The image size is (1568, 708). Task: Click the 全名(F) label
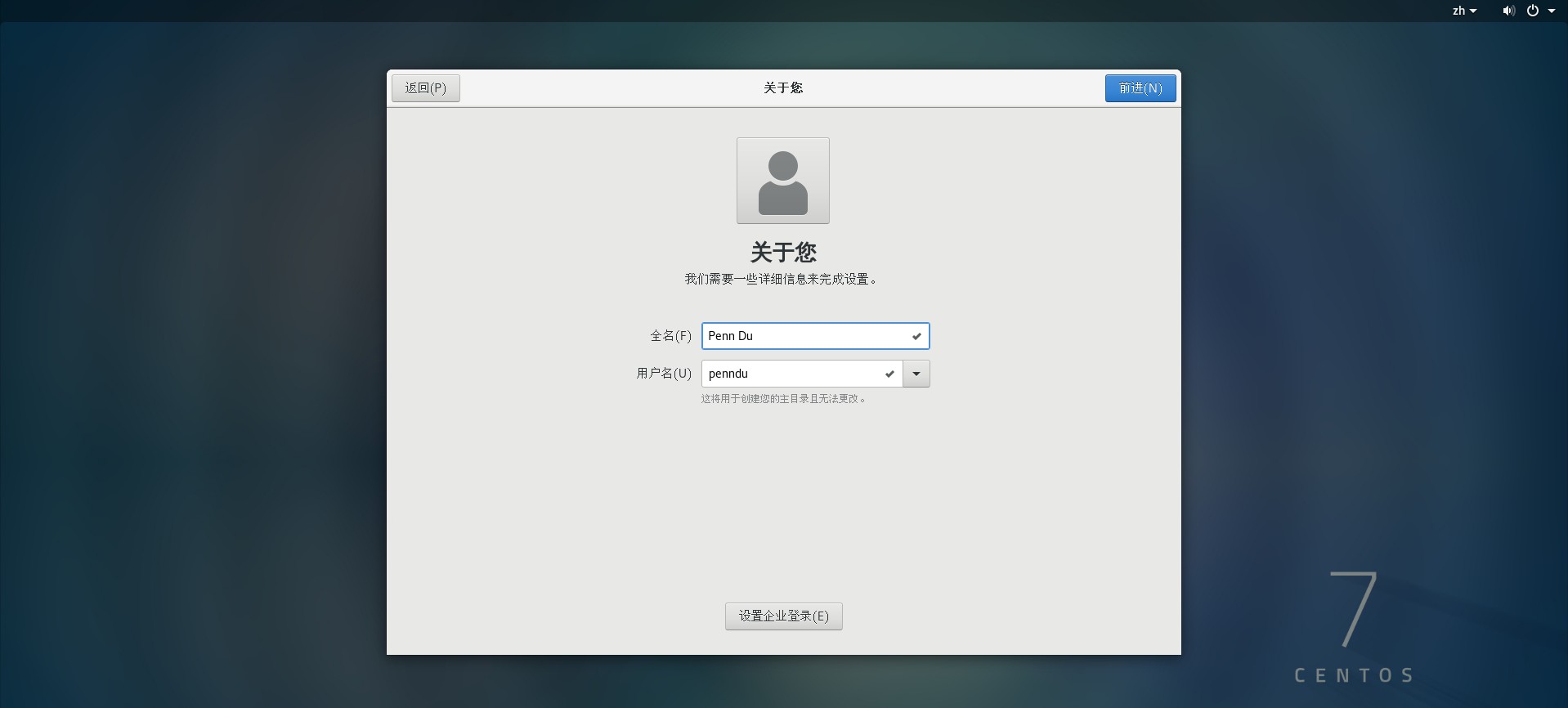pos(670,336)
